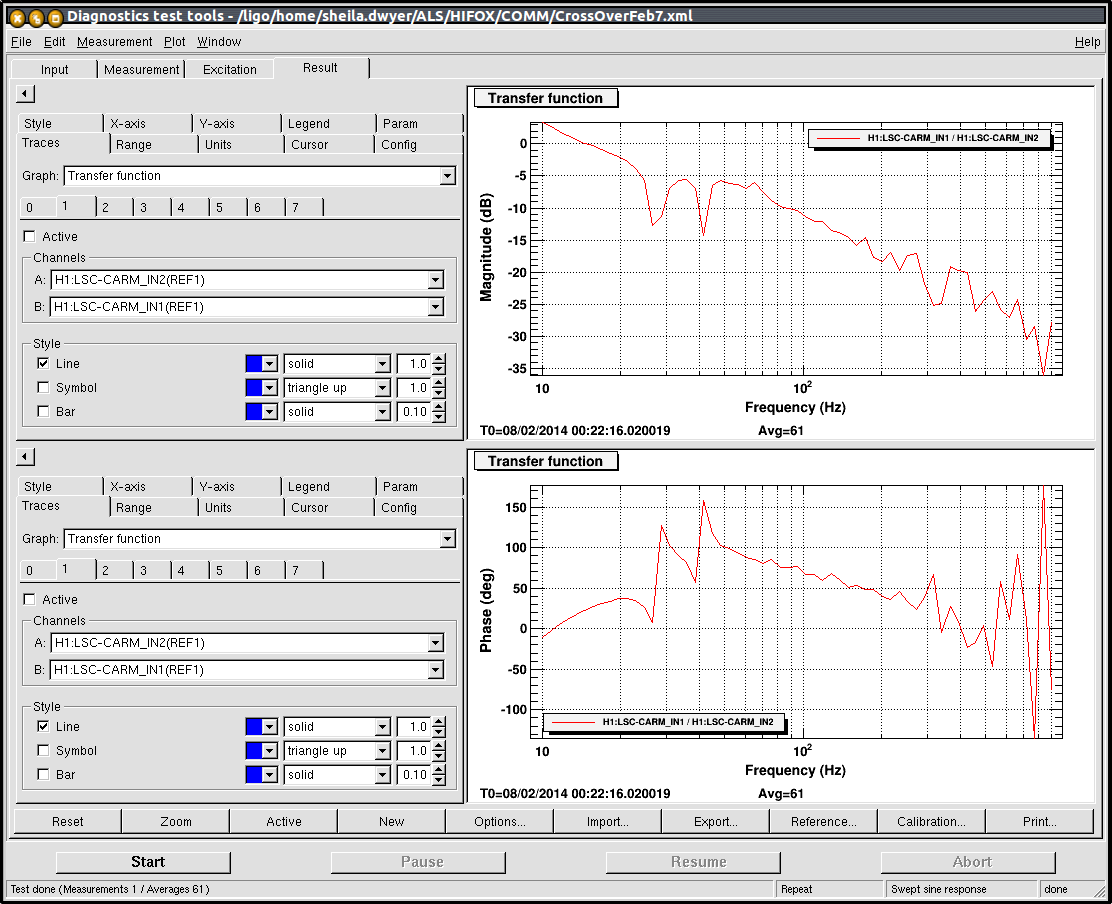Open the Help menu
The width and height of the screenshot is (1112, 904).
click(1087, 42)
